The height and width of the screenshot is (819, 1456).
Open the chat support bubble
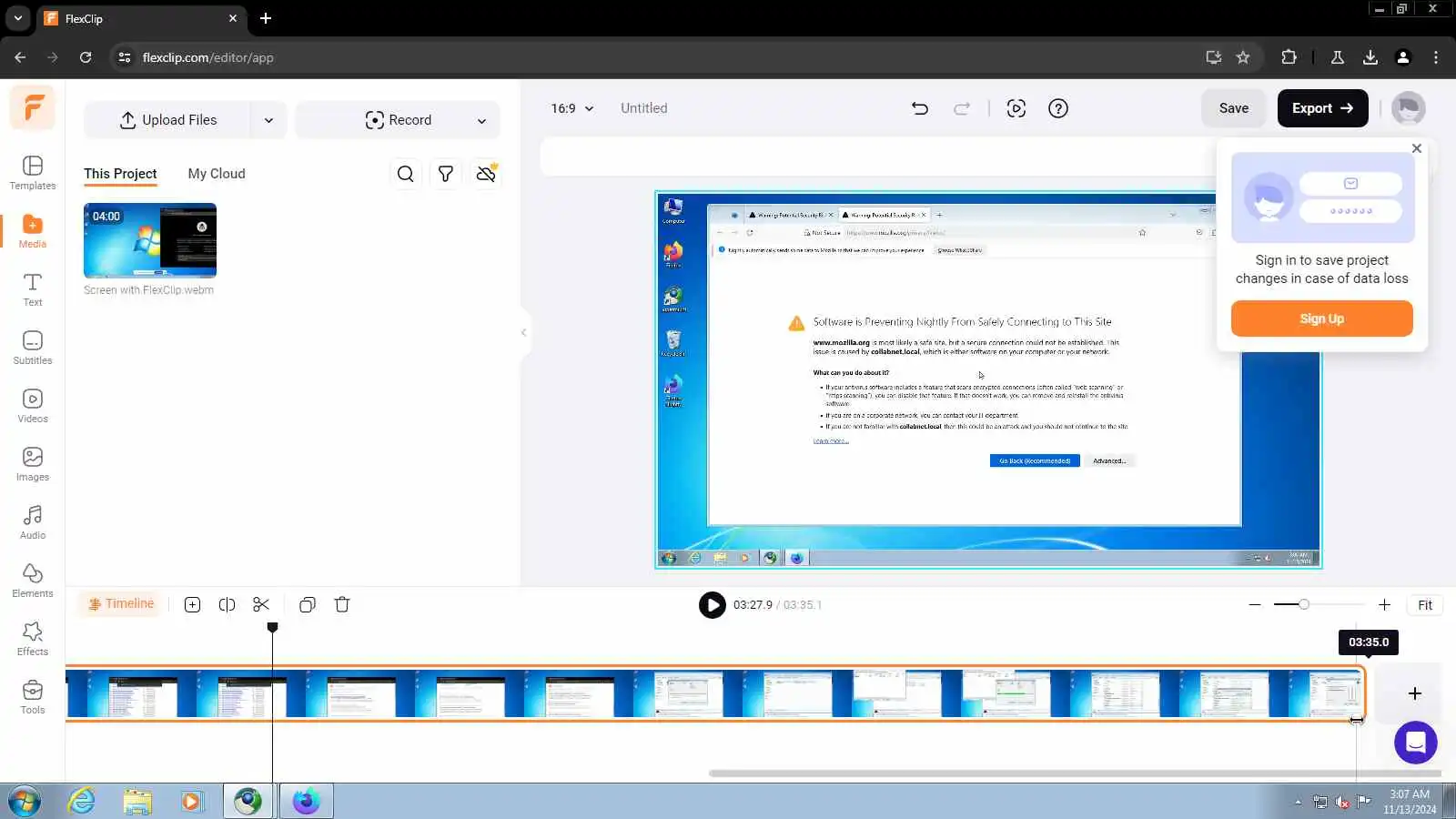point(1416,743)
